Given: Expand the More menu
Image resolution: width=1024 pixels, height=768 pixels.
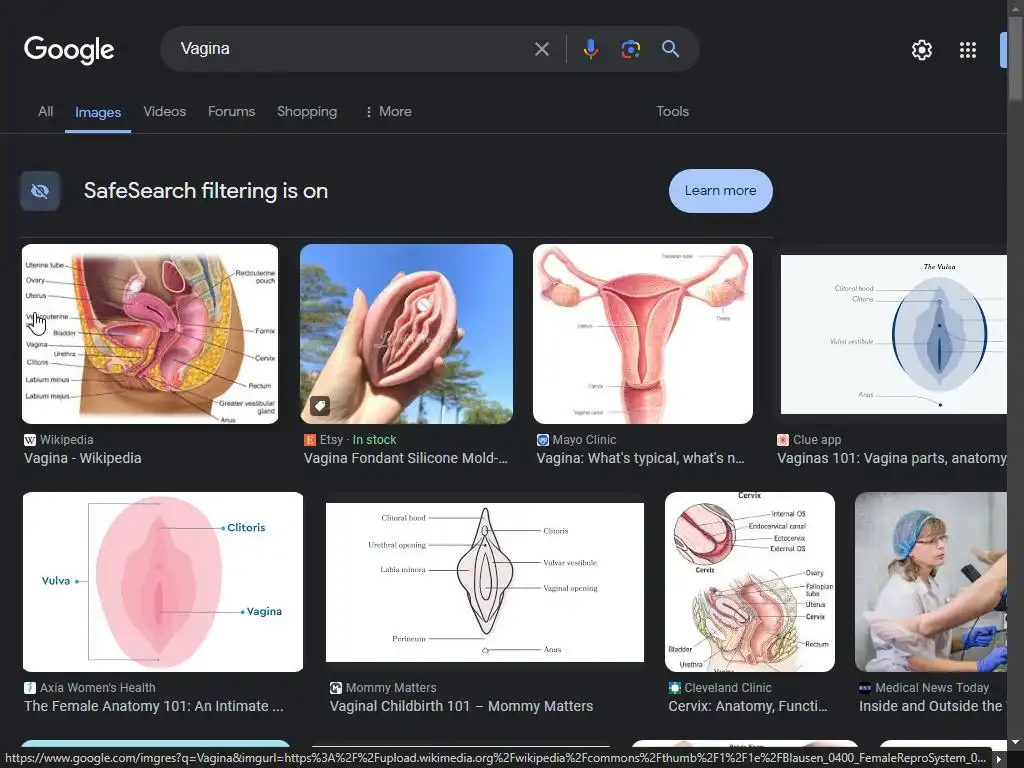Looking at the screenshot, I should [x=389, y=112].
